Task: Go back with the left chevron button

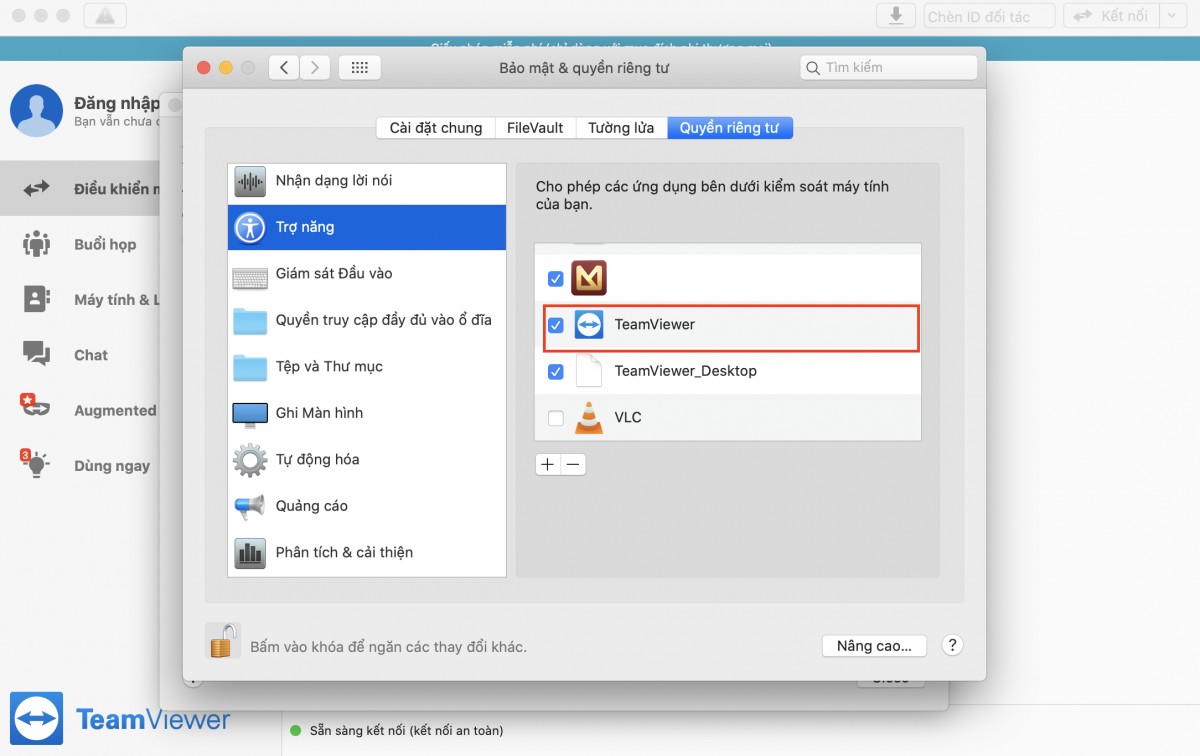Action: coord(284,67)
